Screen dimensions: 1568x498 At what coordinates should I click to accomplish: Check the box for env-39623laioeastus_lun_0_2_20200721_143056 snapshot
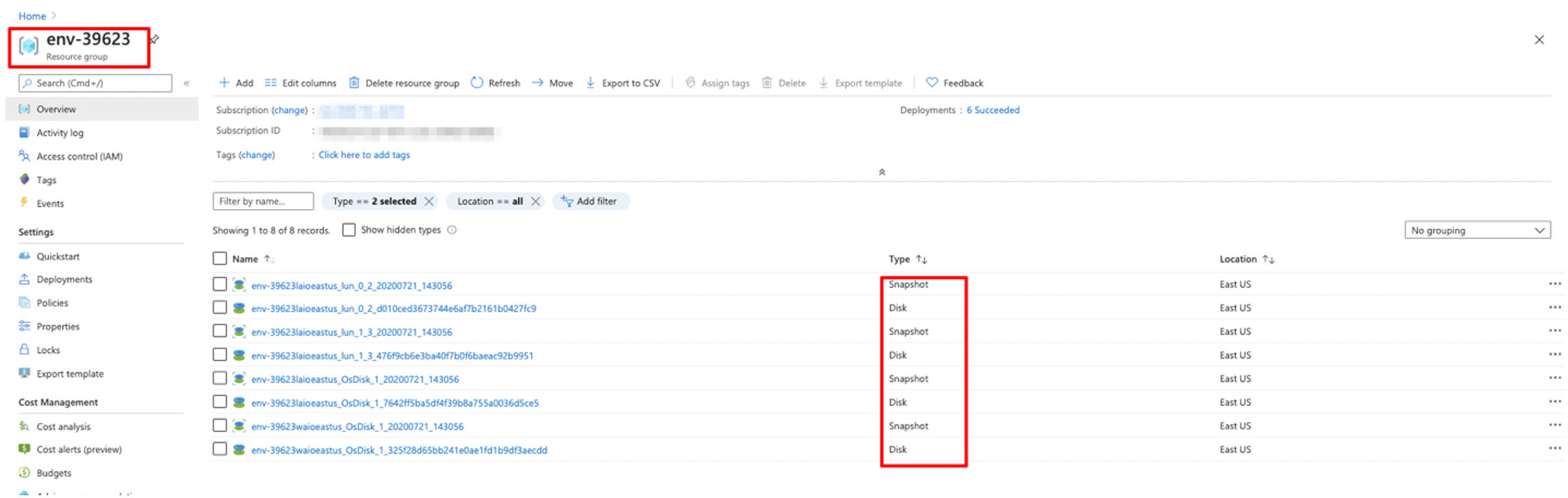[220, 285]
